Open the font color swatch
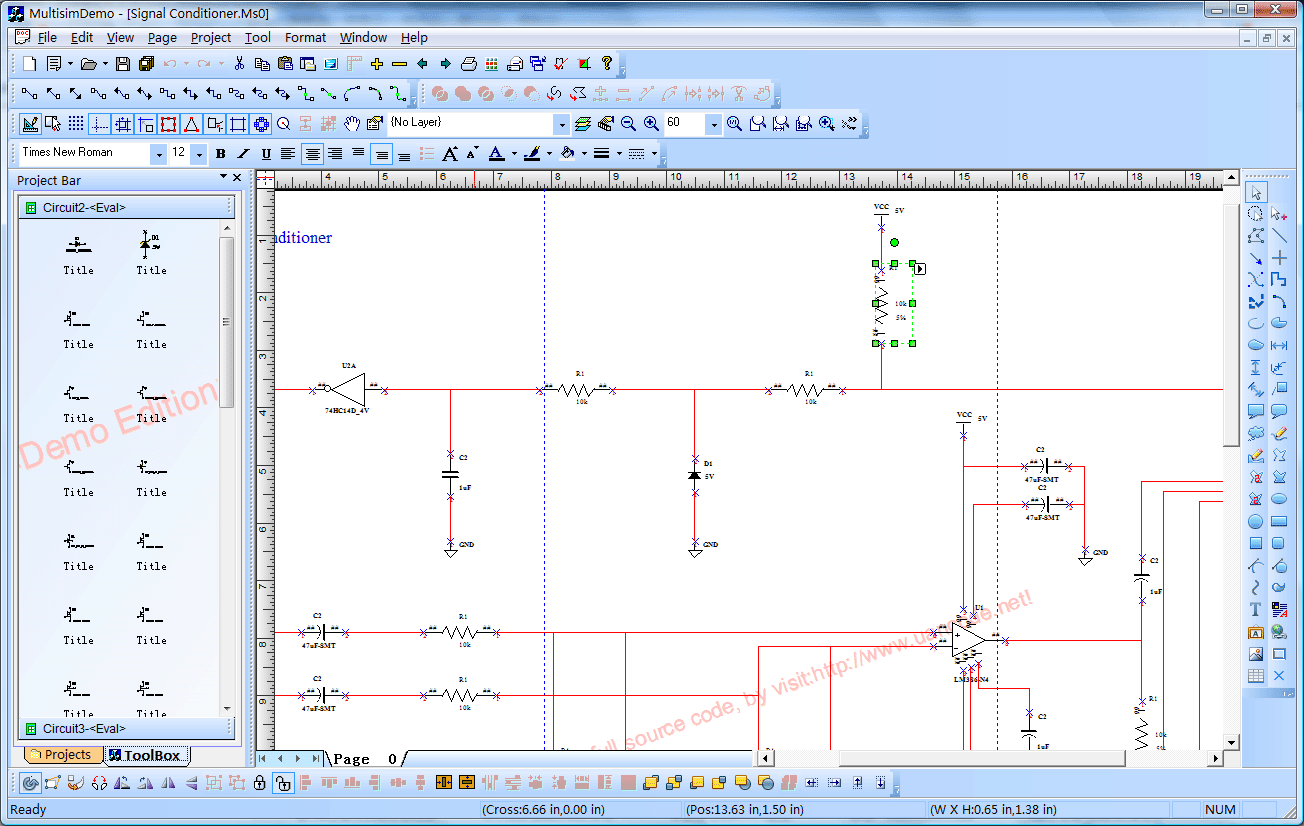 496,154
